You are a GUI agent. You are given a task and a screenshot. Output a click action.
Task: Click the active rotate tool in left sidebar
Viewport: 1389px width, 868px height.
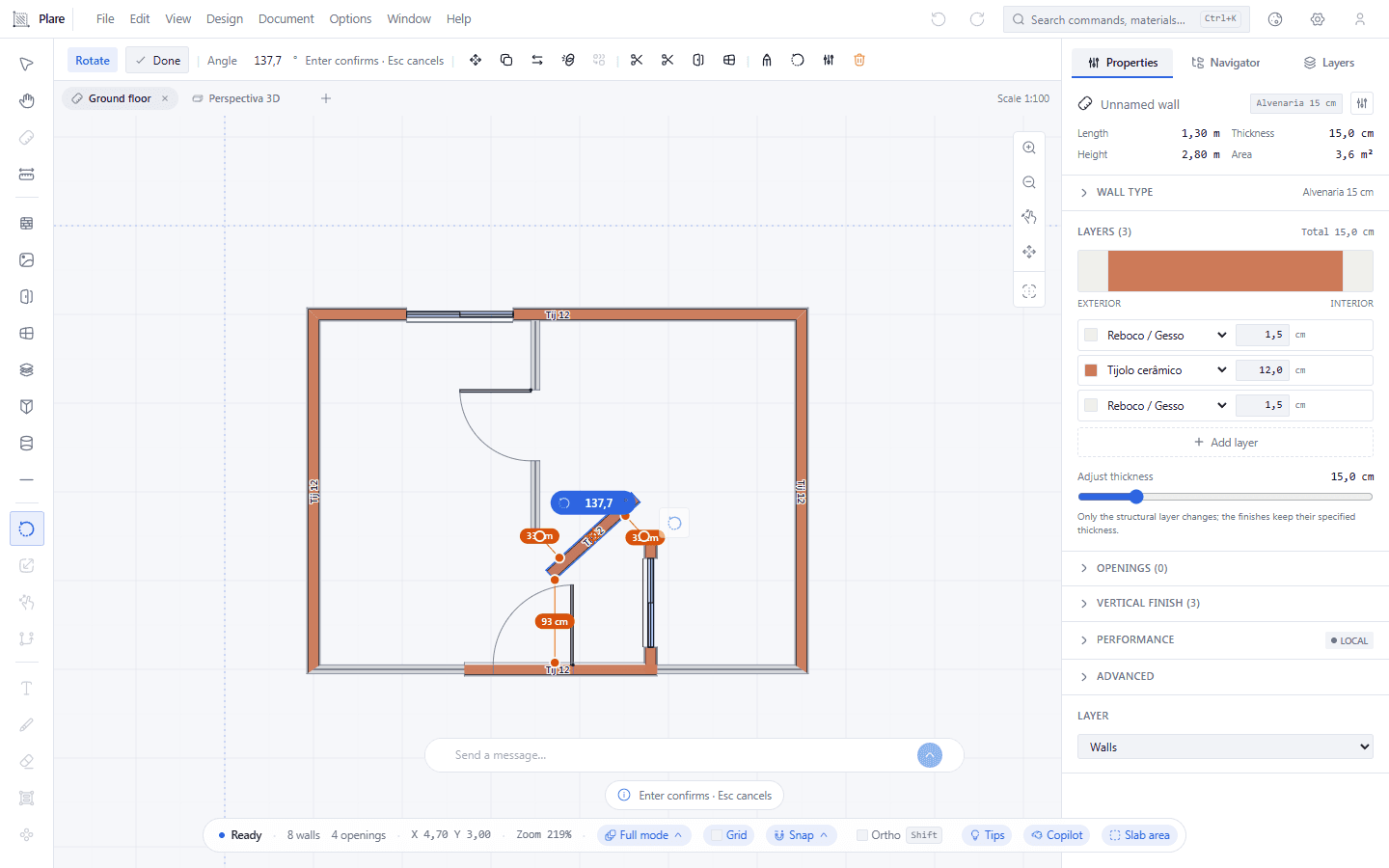click(x=27, y=529)
